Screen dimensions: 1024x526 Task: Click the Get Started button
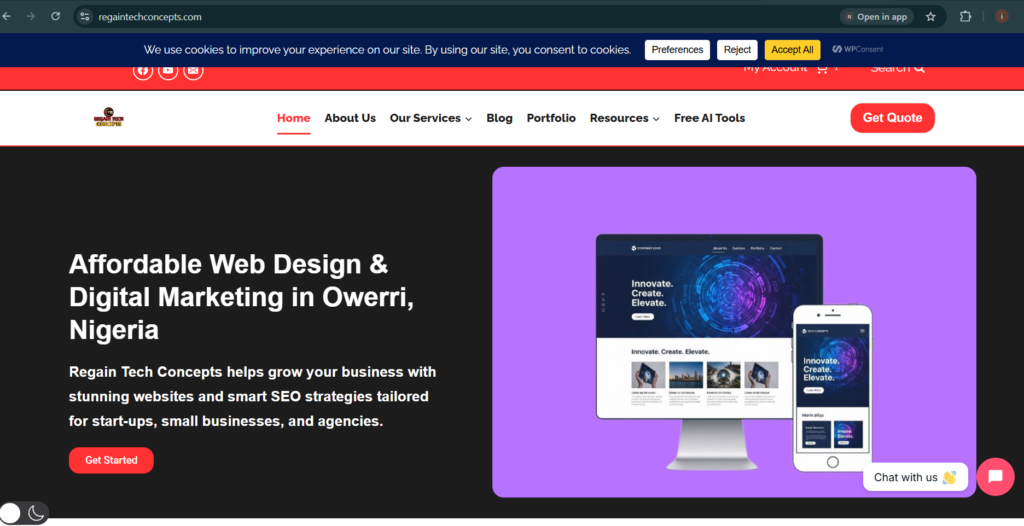point(111,460)
